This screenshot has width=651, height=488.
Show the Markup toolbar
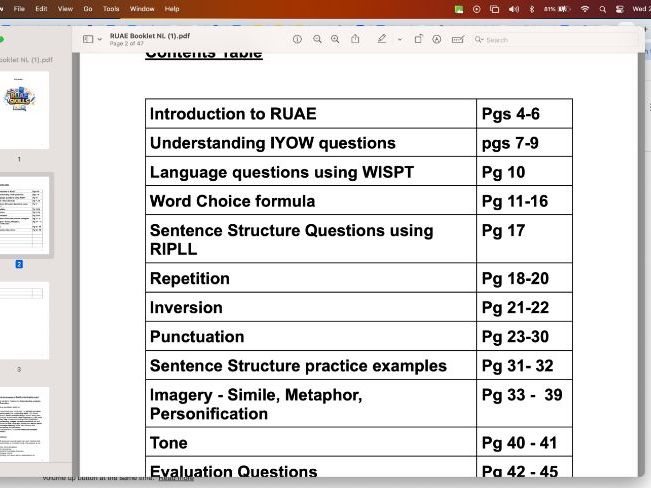pos(436,39)
